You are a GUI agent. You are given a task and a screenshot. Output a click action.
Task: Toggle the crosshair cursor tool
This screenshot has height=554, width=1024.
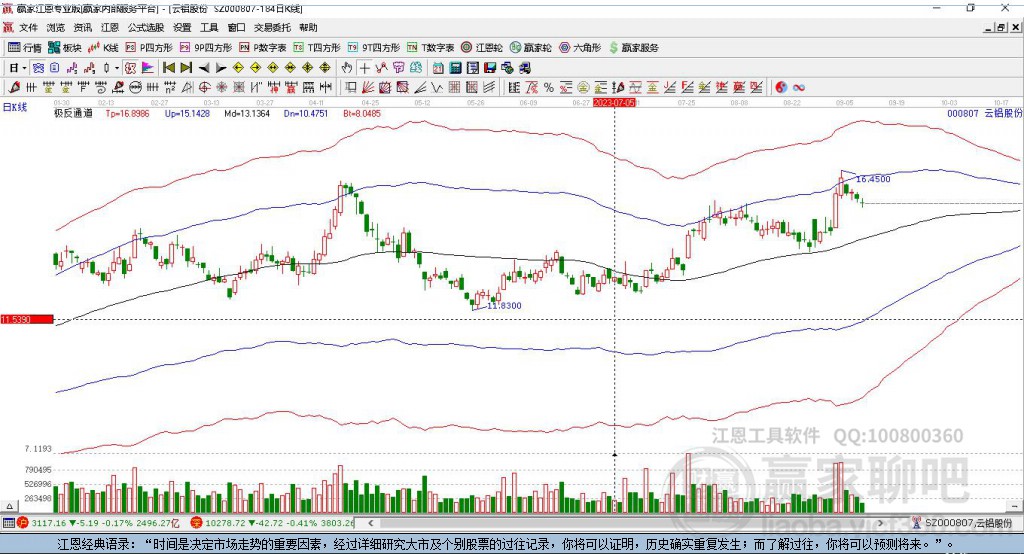(x=364, y=68)
